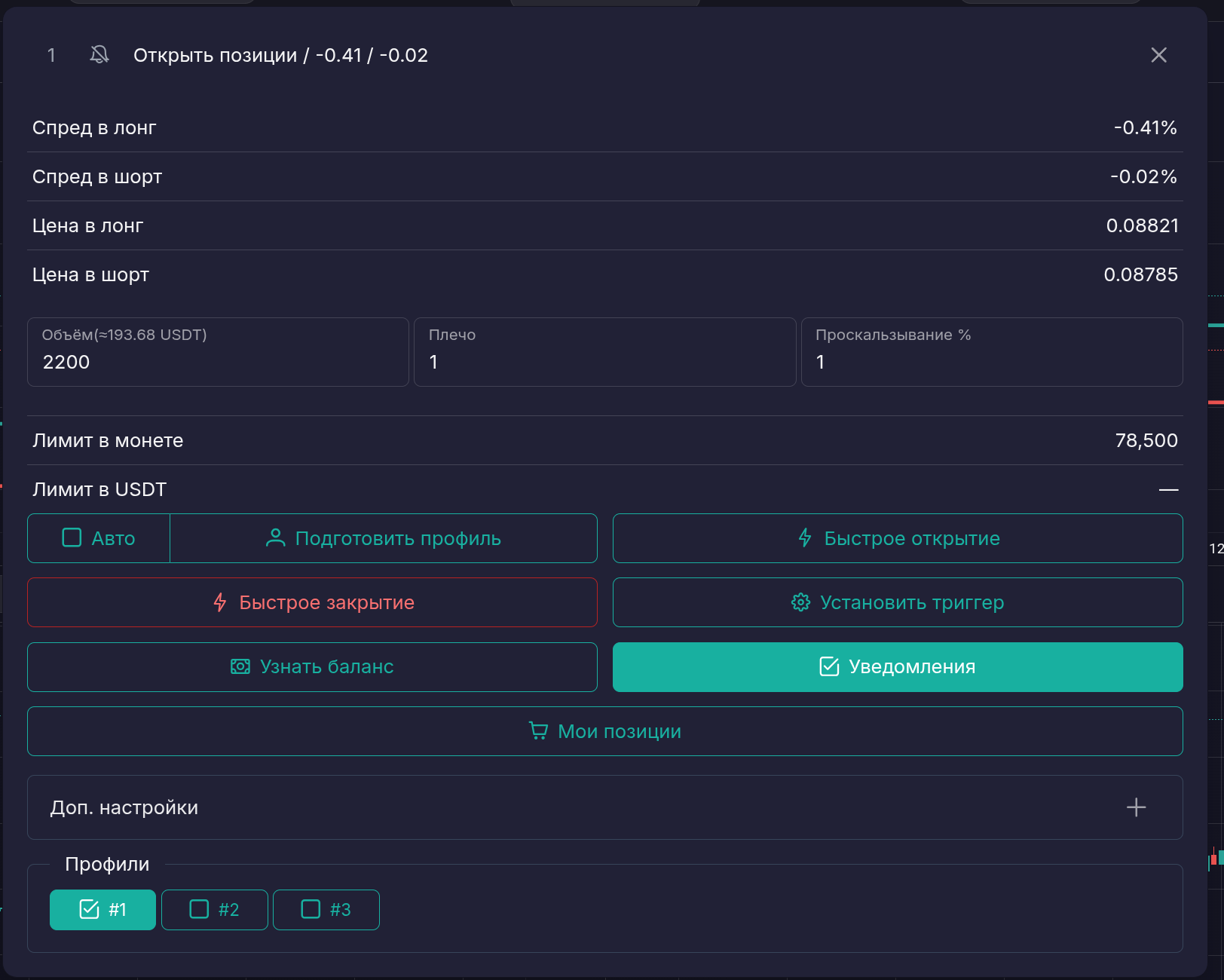Click Установить триггер button
Image resolution: width=1224 pixels, height=980 pixels.
898,602
